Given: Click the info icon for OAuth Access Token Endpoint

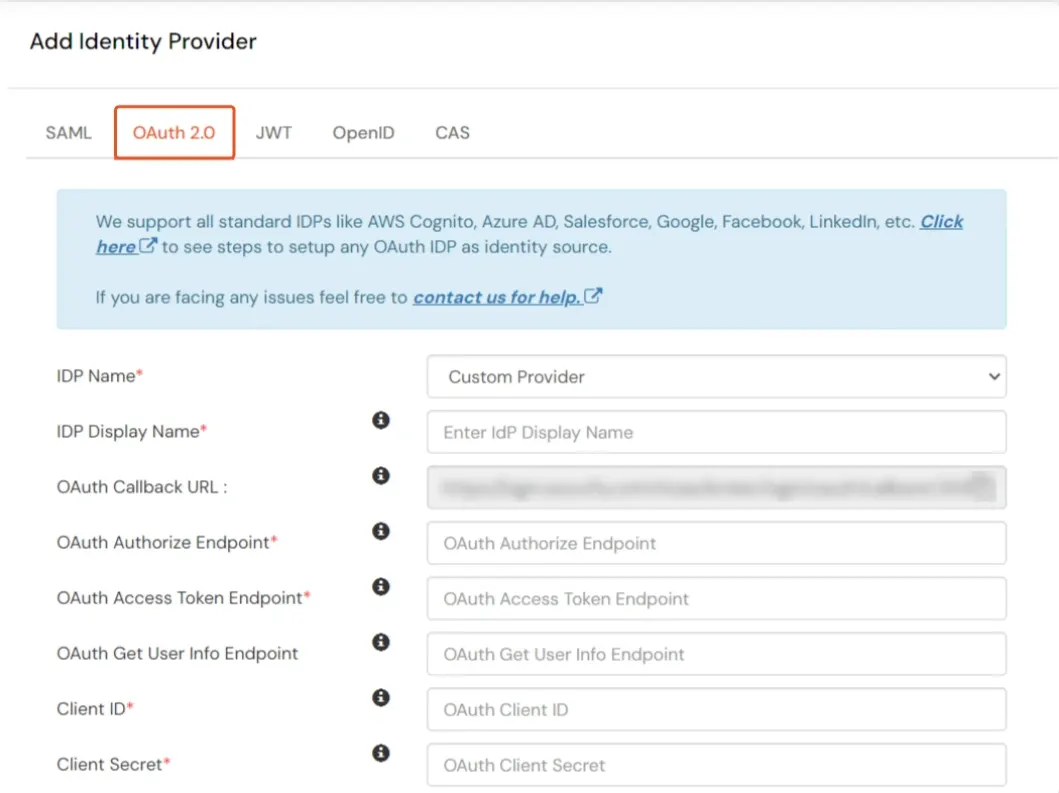Looking at the screenshot, I should click(380, 587).
